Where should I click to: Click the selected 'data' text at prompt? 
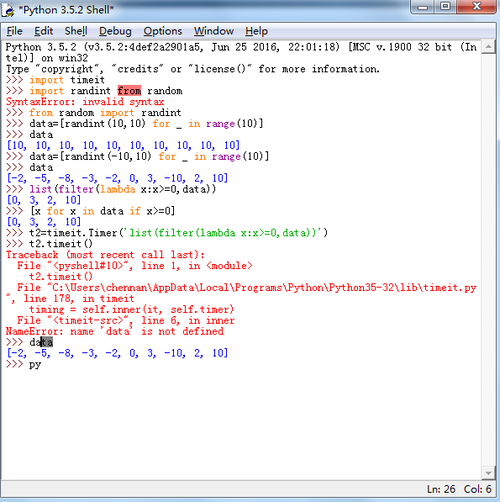41,342
